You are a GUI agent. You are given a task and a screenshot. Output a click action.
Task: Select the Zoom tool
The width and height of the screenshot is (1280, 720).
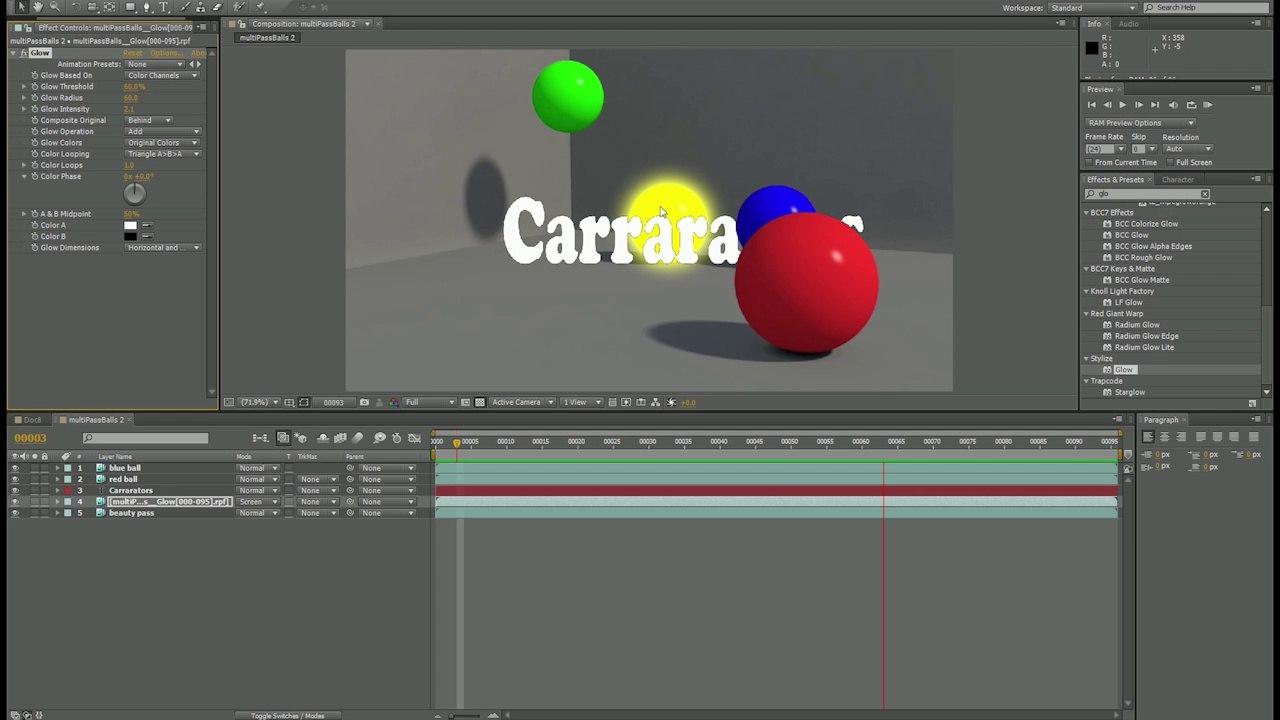pyautogui.click(x=54, y=7)
